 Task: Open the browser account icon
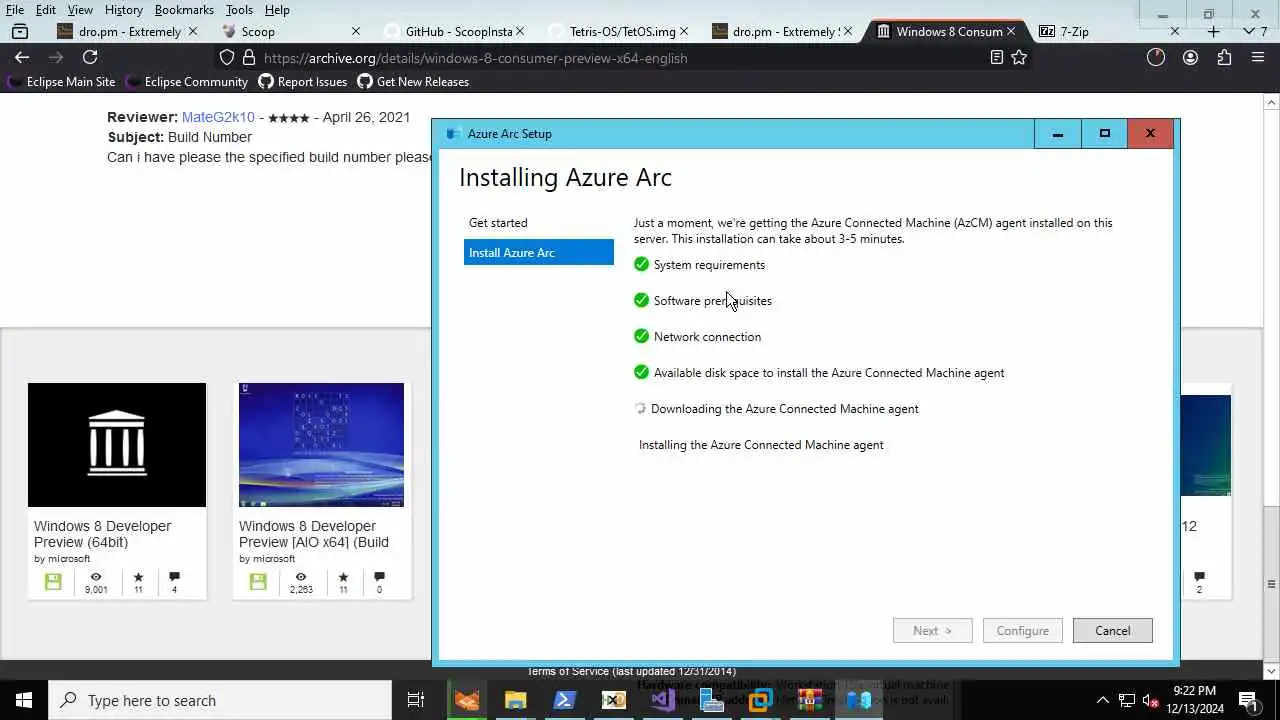pos(1190,58)
